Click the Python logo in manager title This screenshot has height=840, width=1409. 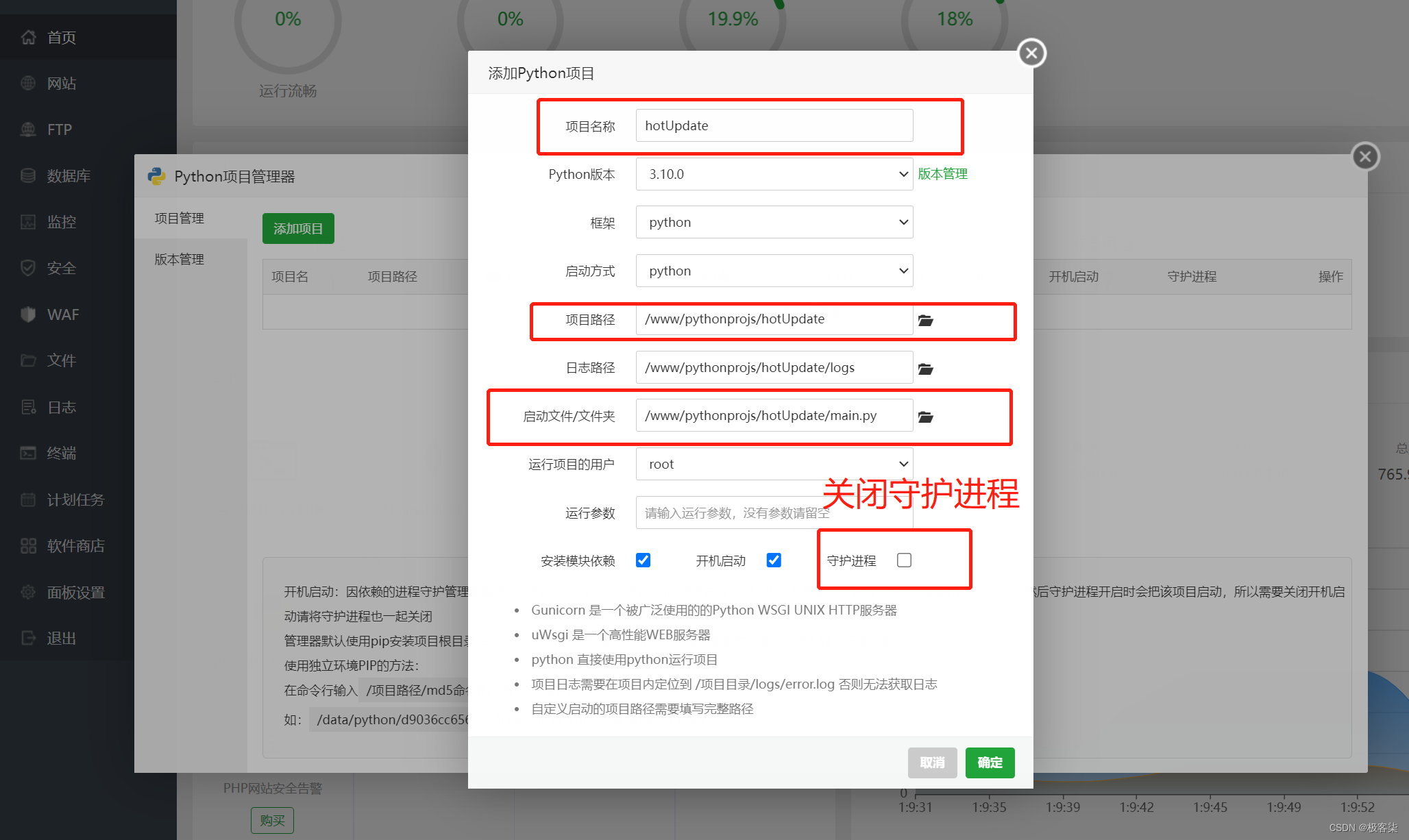(x=157, y=176)
